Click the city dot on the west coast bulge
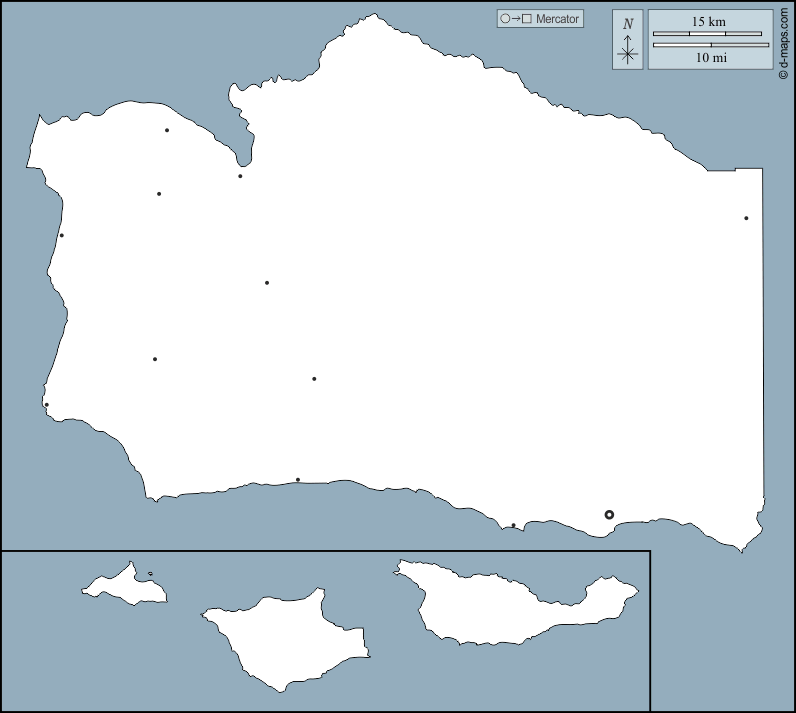The image size is (796, 713). [62, 236]
